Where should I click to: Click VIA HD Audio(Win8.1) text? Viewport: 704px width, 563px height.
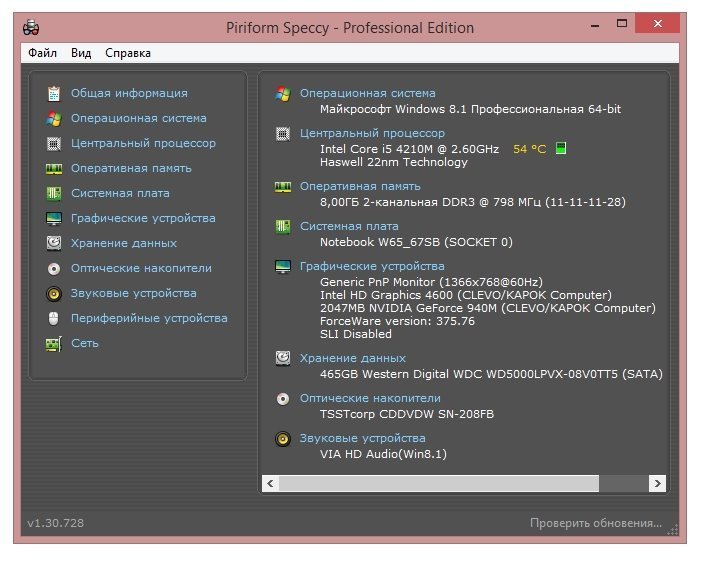pos(383,454)
